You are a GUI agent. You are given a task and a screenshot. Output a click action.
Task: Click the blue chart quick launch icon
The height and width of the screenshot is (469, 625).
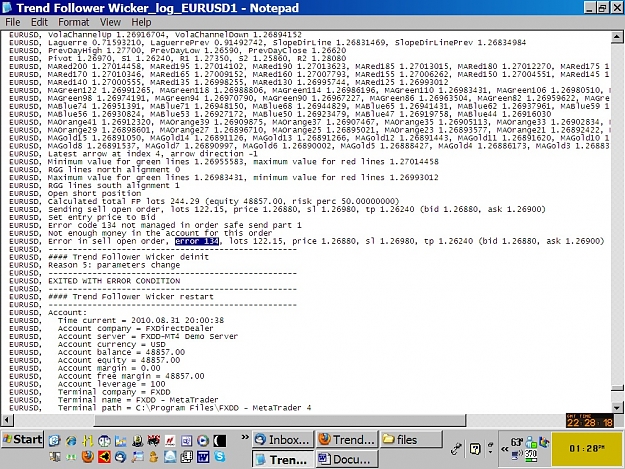tap(120, 441)
